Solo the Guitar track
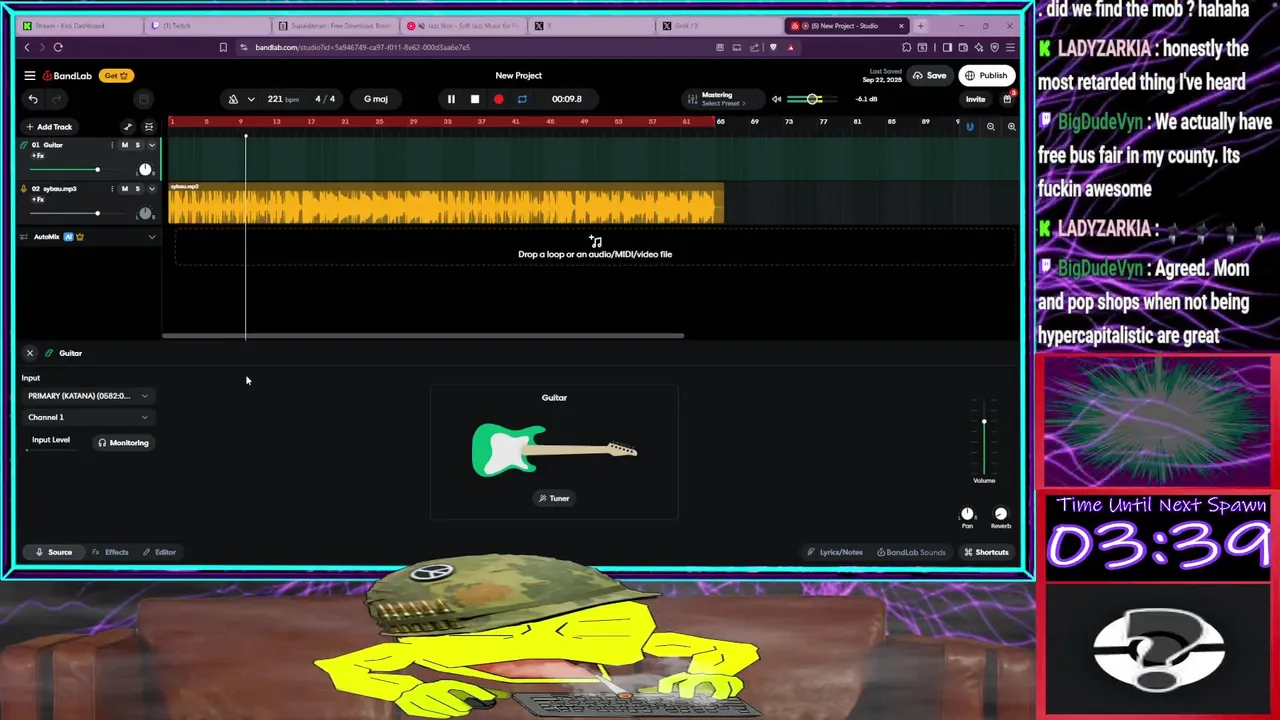The image size is (1280, 720). [x=138, y=145]
